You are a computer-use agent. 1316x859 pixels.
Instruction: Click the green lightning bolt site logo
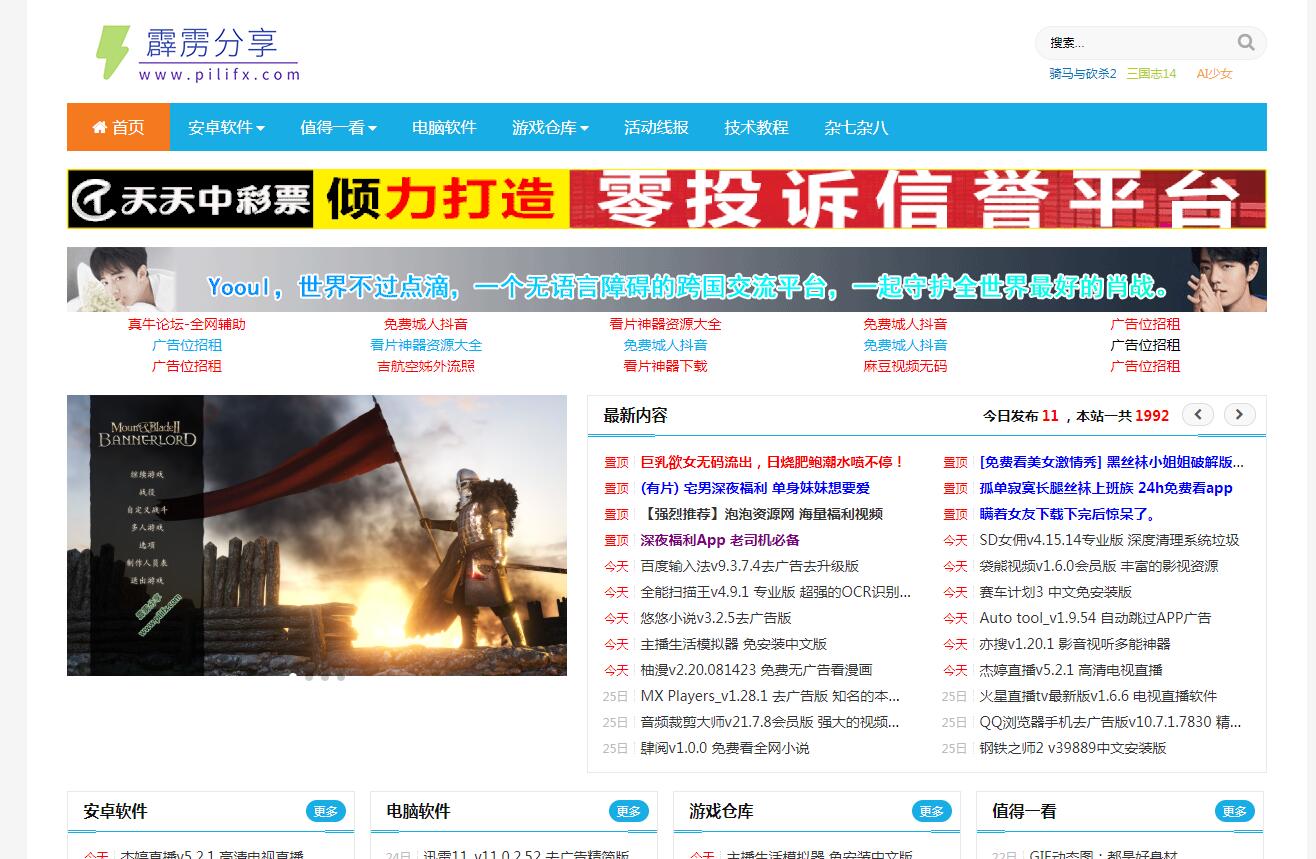pos(112,52)
